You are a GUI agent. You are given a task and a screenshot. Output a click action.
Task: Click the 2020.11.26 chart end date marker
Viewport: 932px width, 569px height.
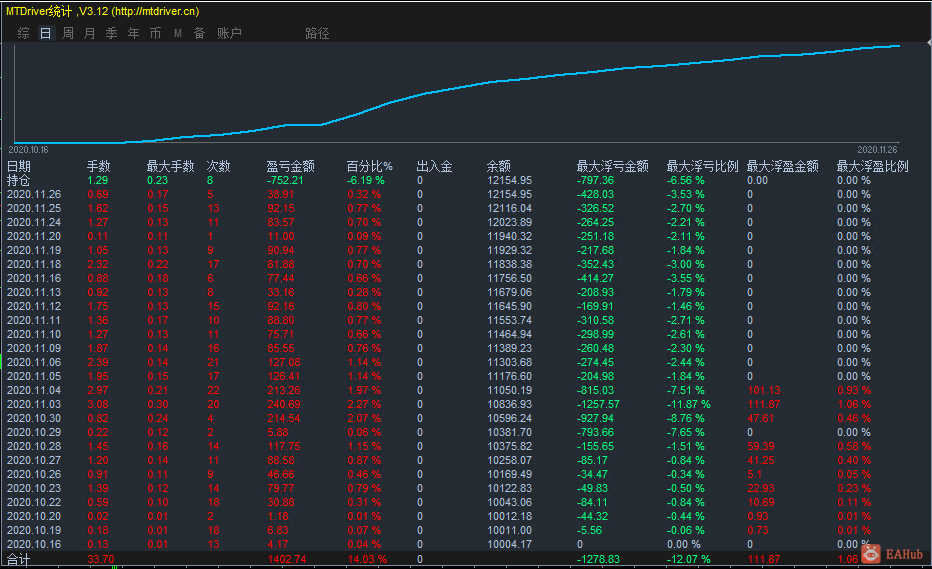[877, 150]
